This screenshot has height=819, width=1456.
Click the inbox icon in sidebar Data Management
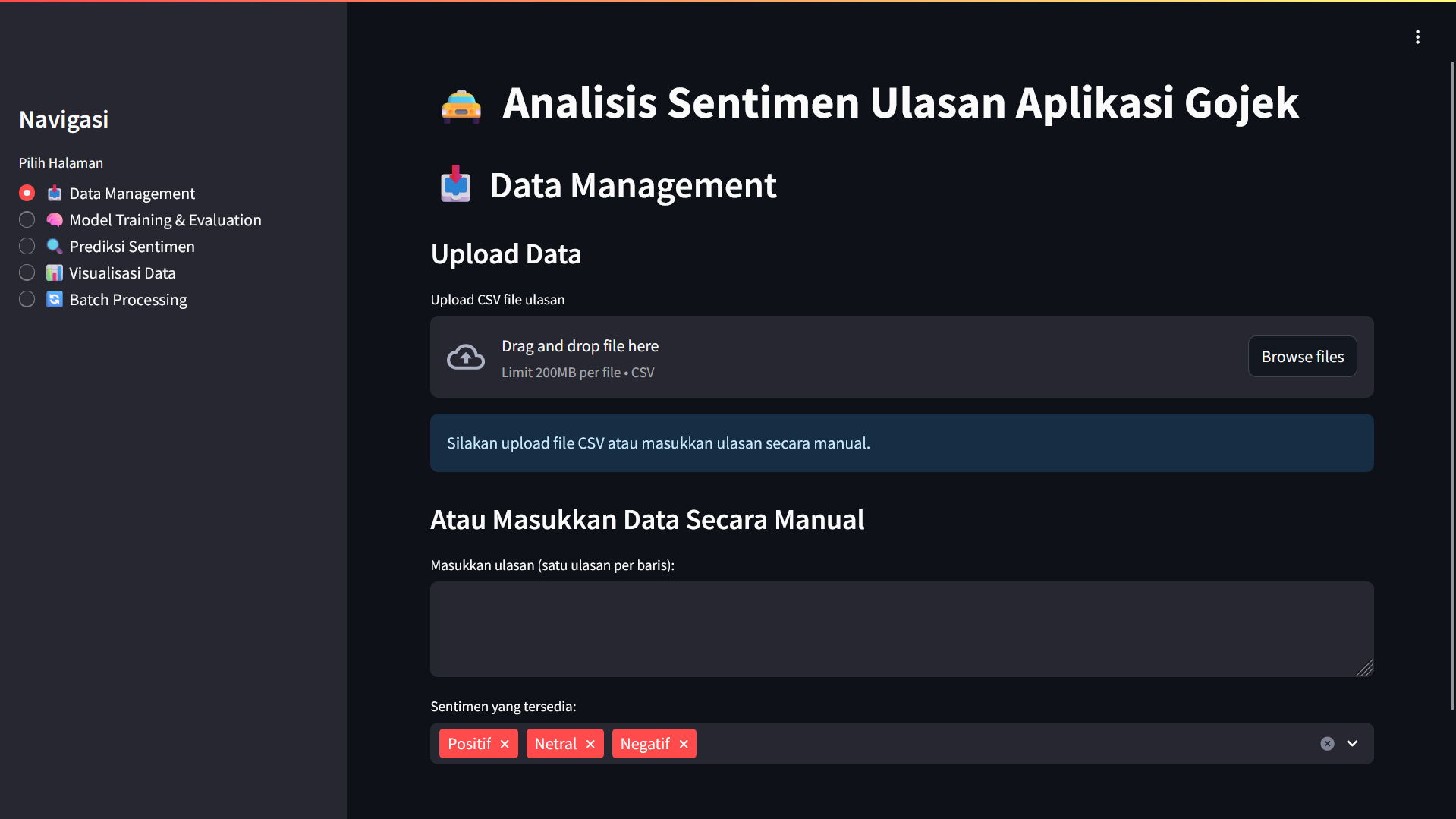[x=54, y=194]
